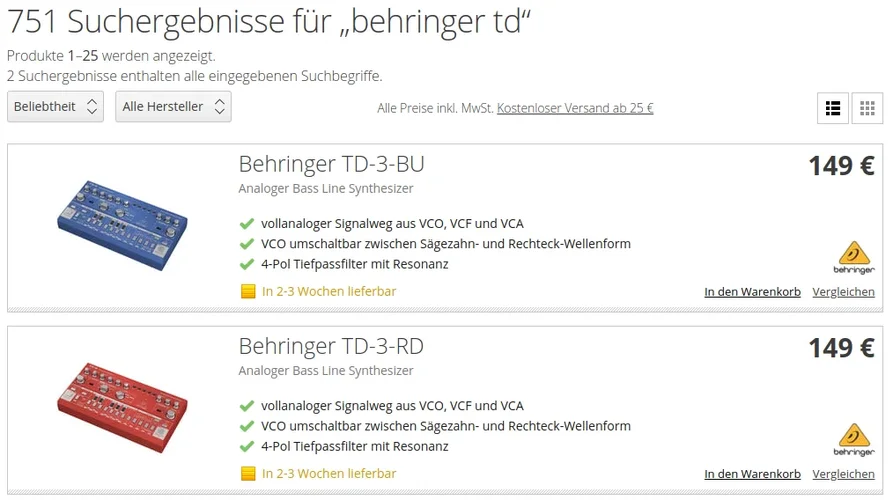Add Behringer TD-3-RD to the Warenkorb
Screen dimensions: 893x500
[x=752, y=474]
